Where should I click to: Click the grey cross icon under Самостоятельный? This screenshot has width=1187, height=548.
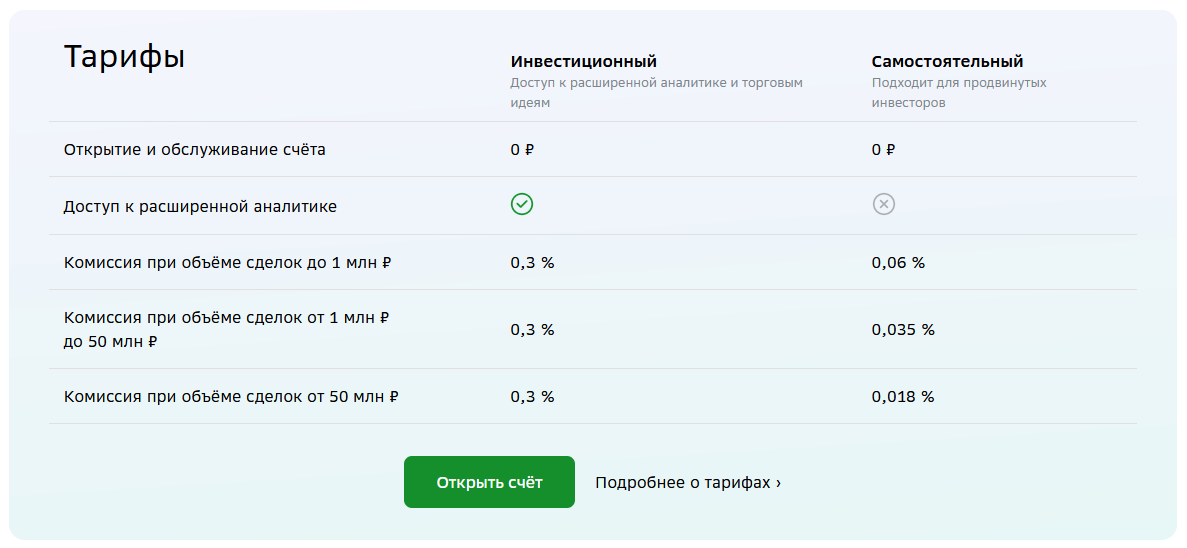tap(884, 205)
